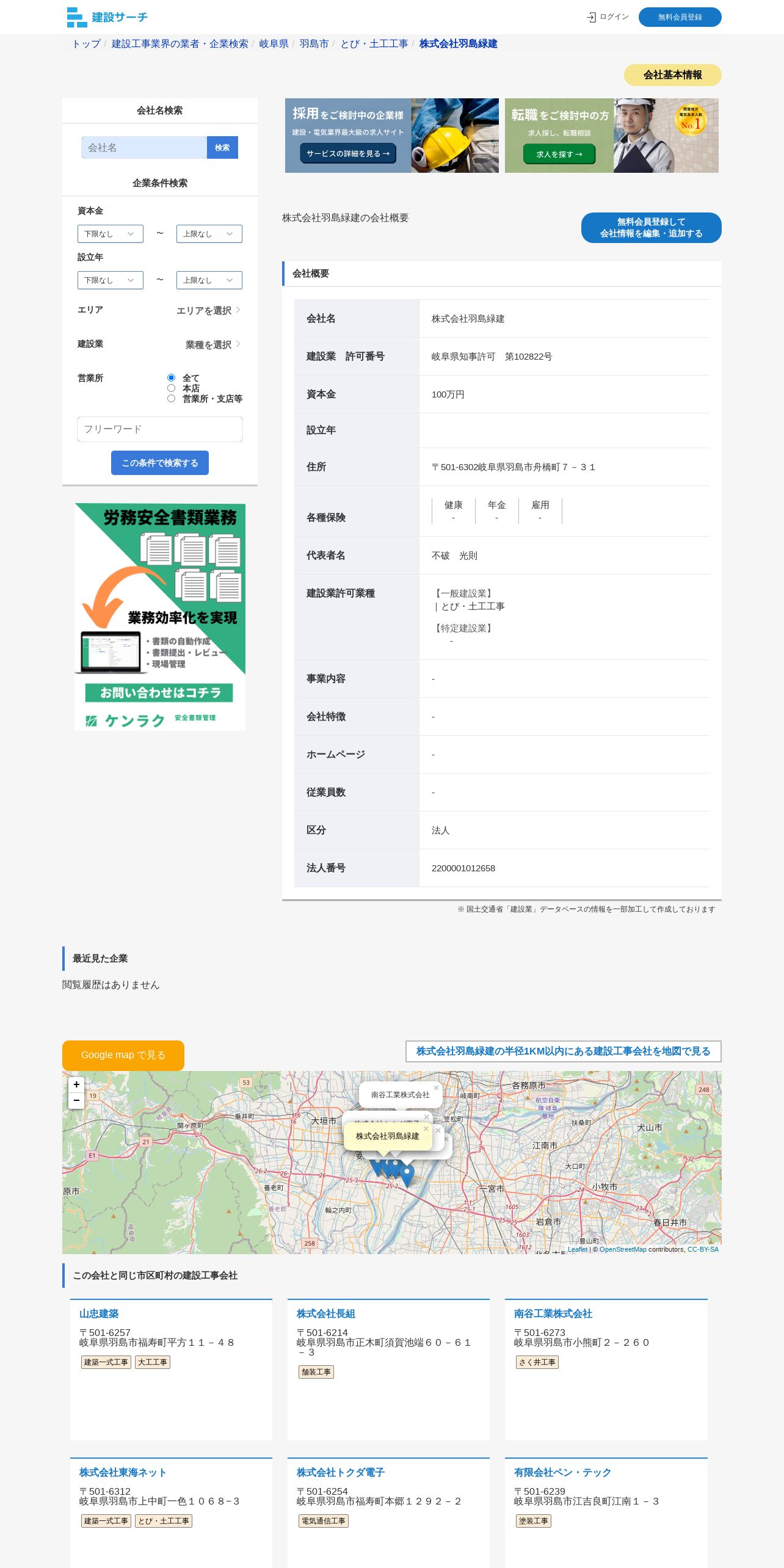The width and height of the screenshot is (784, 1568).
Task: Select the 全て office radio button
Action: click(171, 378)
